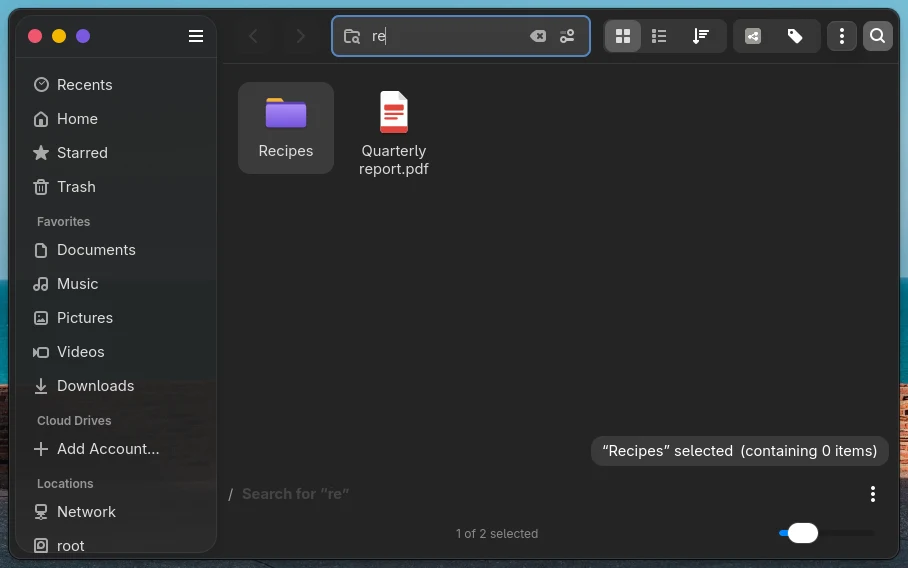
Task: Click the root slash in path bar
Action: [230, 494]
